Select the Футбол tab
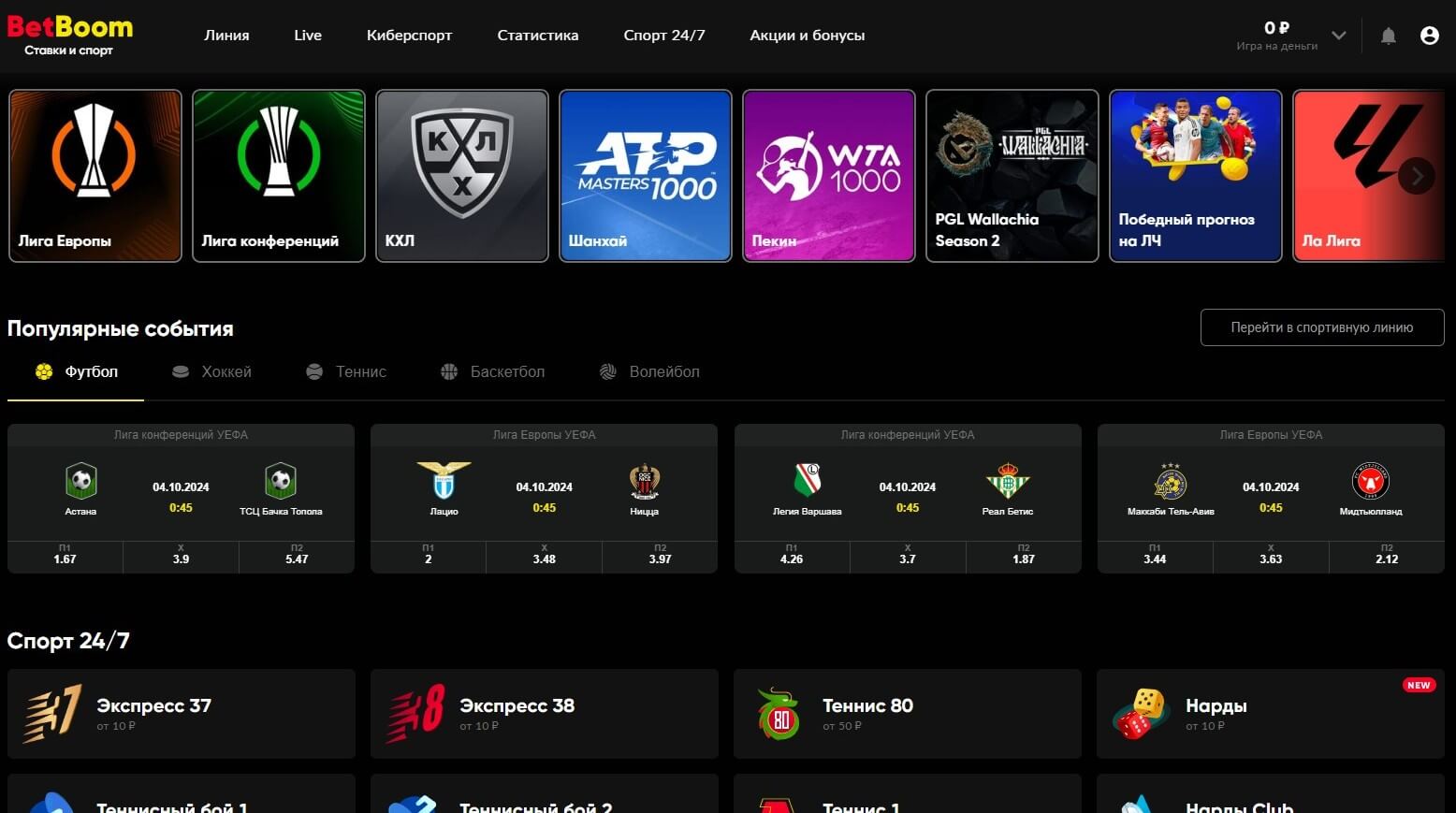The width and height of the screenshot is (1456, 813). point(76,372)
